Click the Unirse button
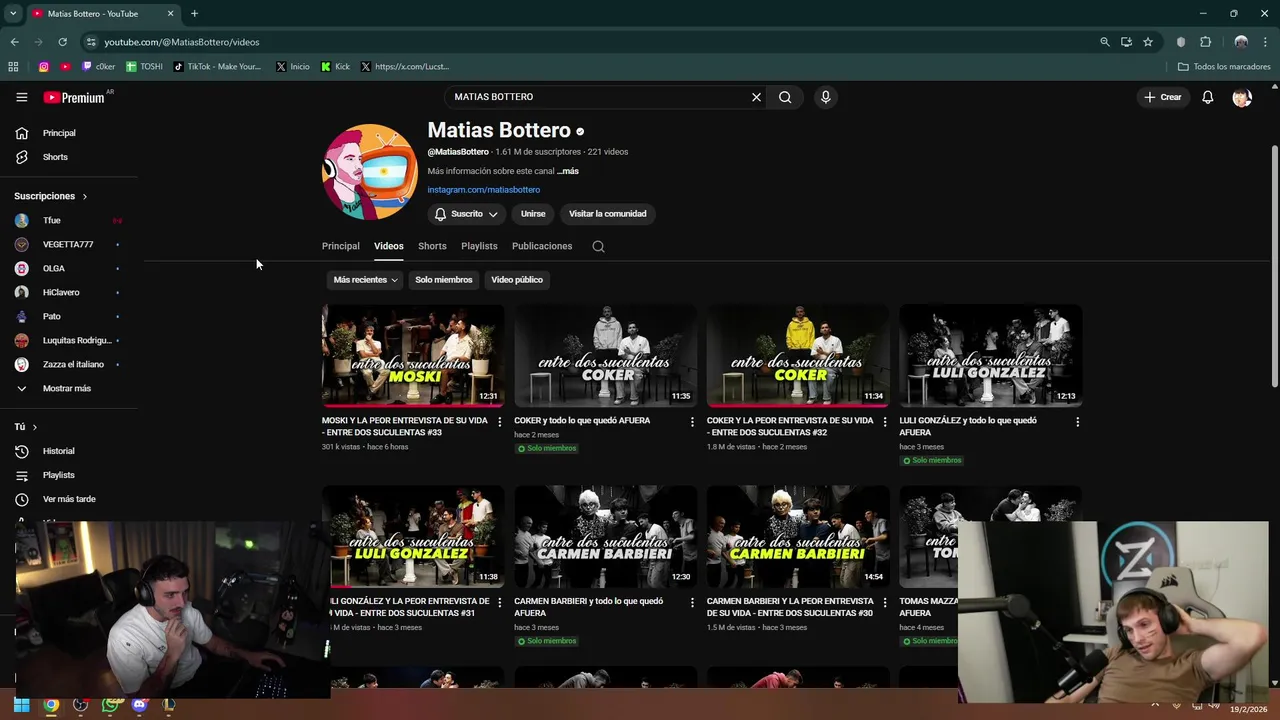Image resolution: width=1280 pixels, height=720 pixels. [533, 214]
